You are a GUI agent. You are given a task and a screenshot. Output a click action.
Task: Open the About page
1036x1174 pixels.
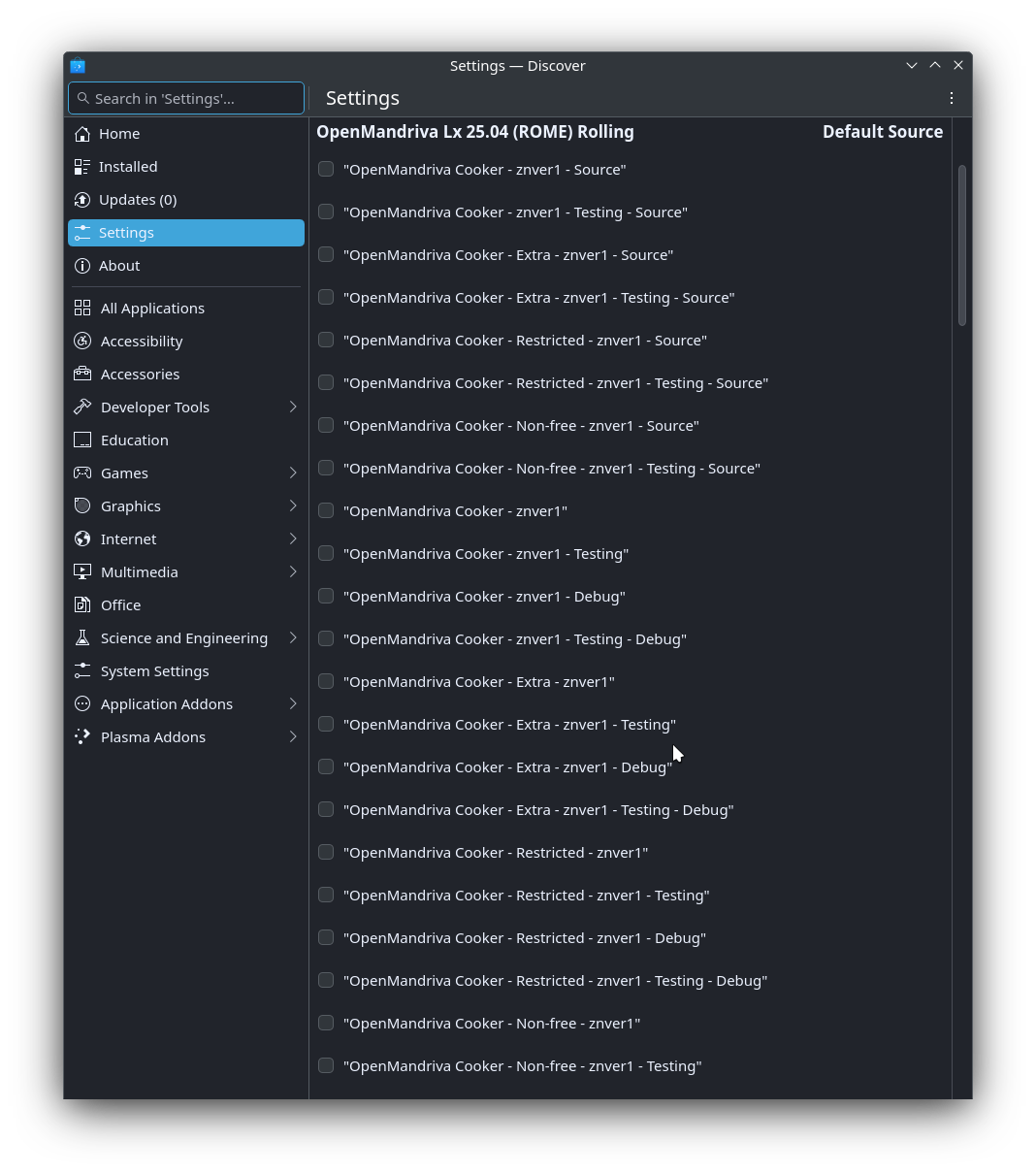coord(186,266)
